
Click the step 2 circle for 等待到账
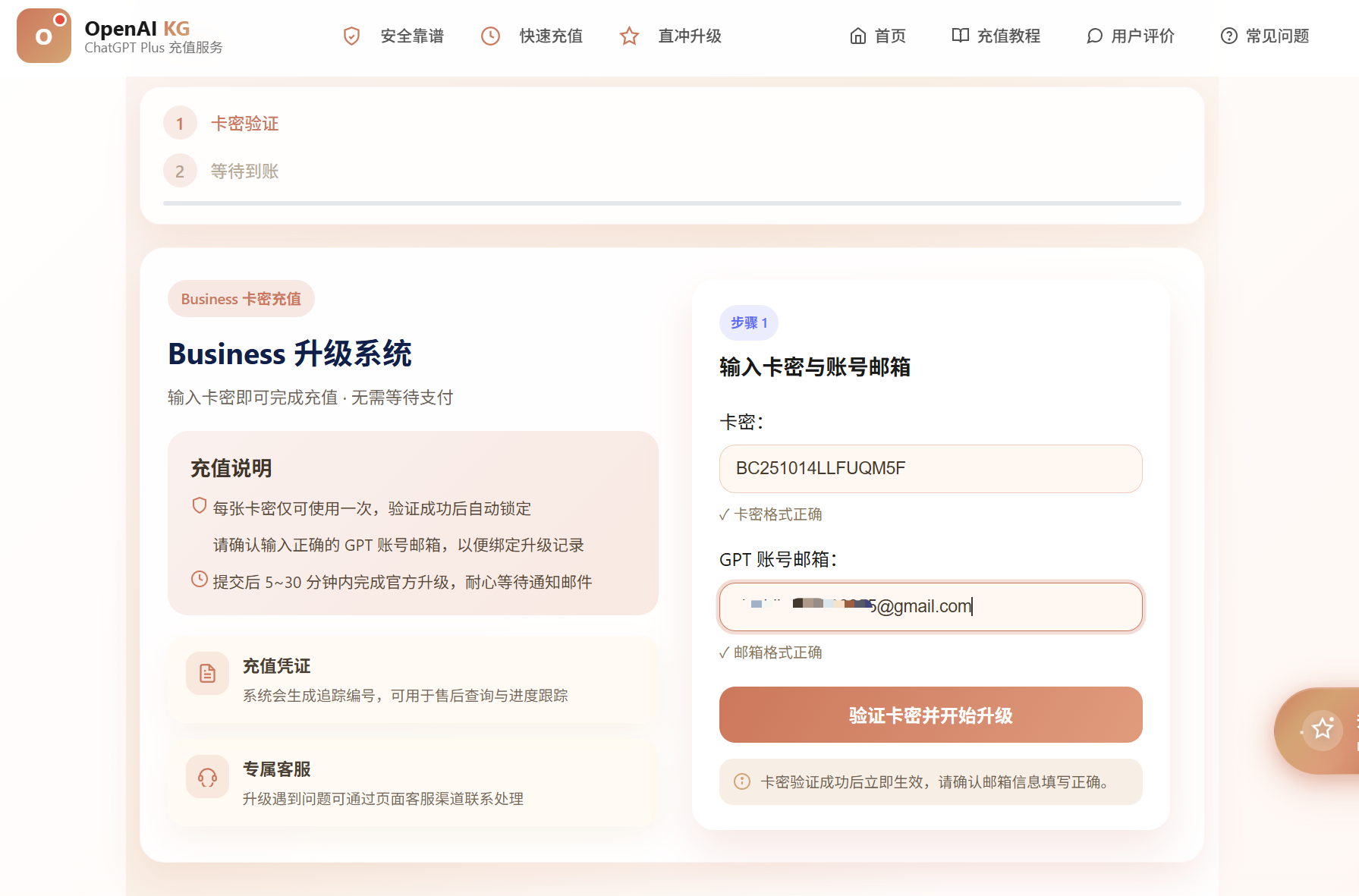click(180, 171)
